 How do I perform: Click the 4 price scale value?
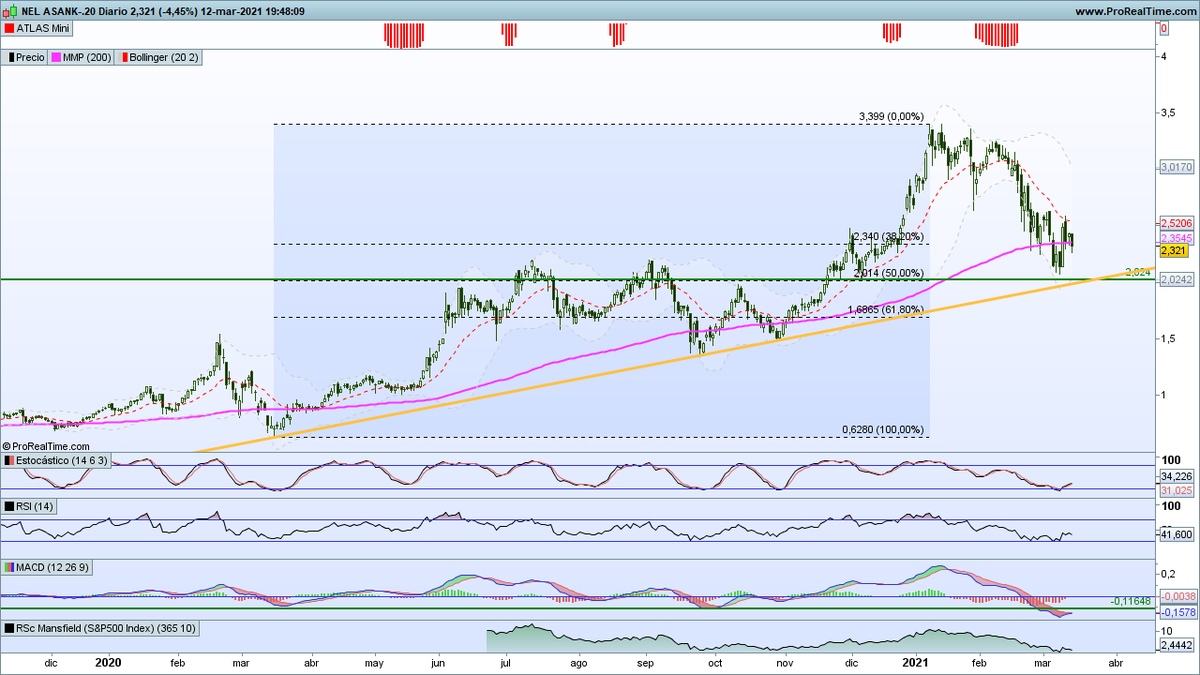(x=1162, y=56)
